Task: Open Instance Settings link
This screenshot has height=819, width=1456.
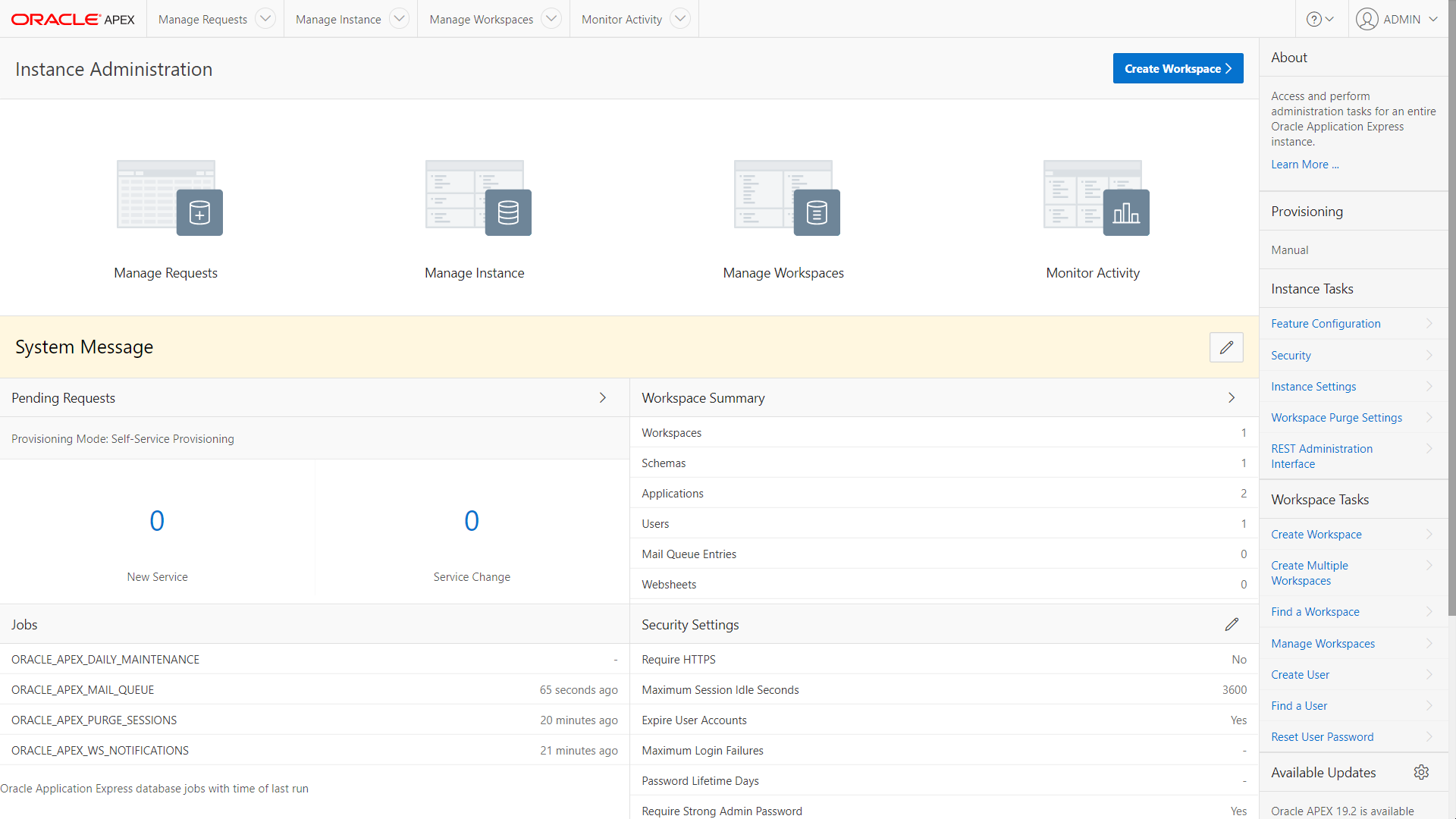Action: (1354, 386)
